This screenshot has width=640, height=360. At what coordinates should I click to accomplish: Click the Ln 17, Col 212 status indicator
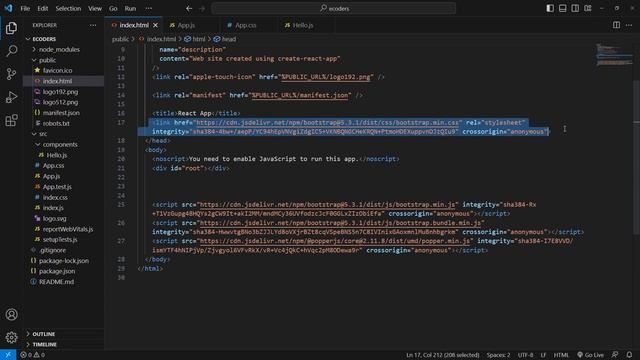pos(442,355)
